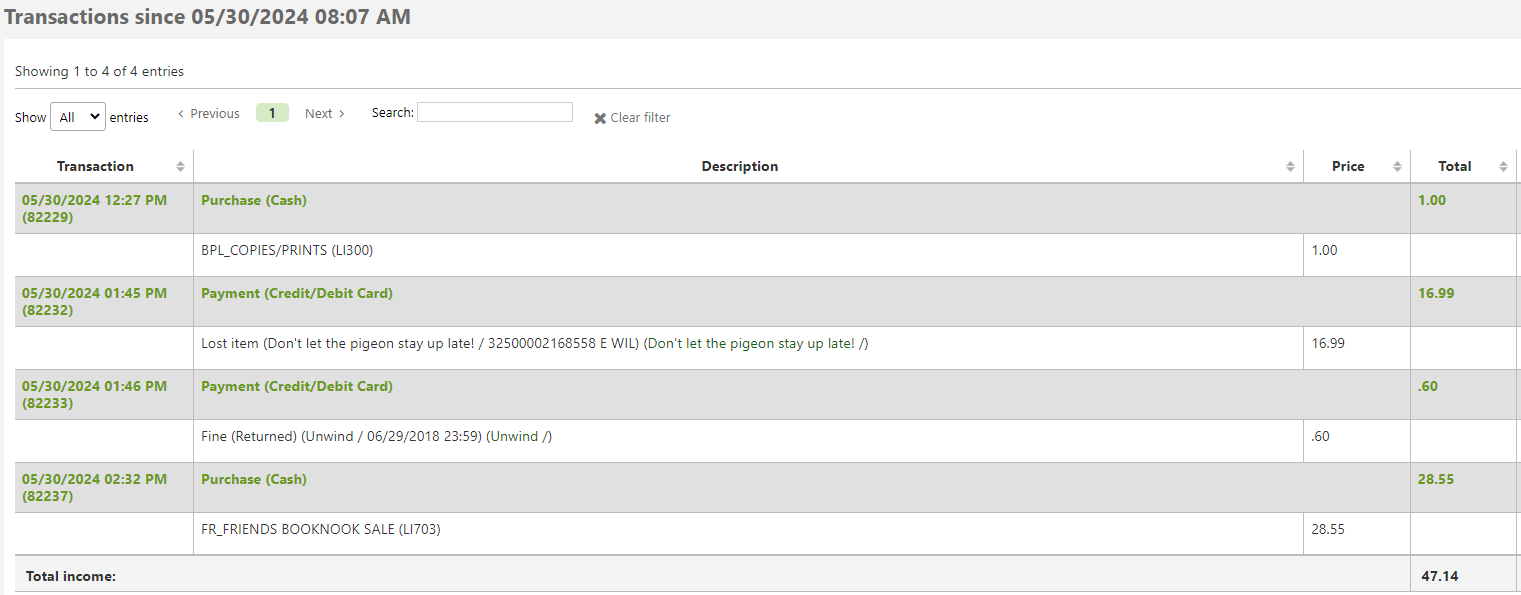Select transaction 82233 at 01:46 PM
The height and width of the screenshot is (595, 1521).
click(x=94, y=394)
